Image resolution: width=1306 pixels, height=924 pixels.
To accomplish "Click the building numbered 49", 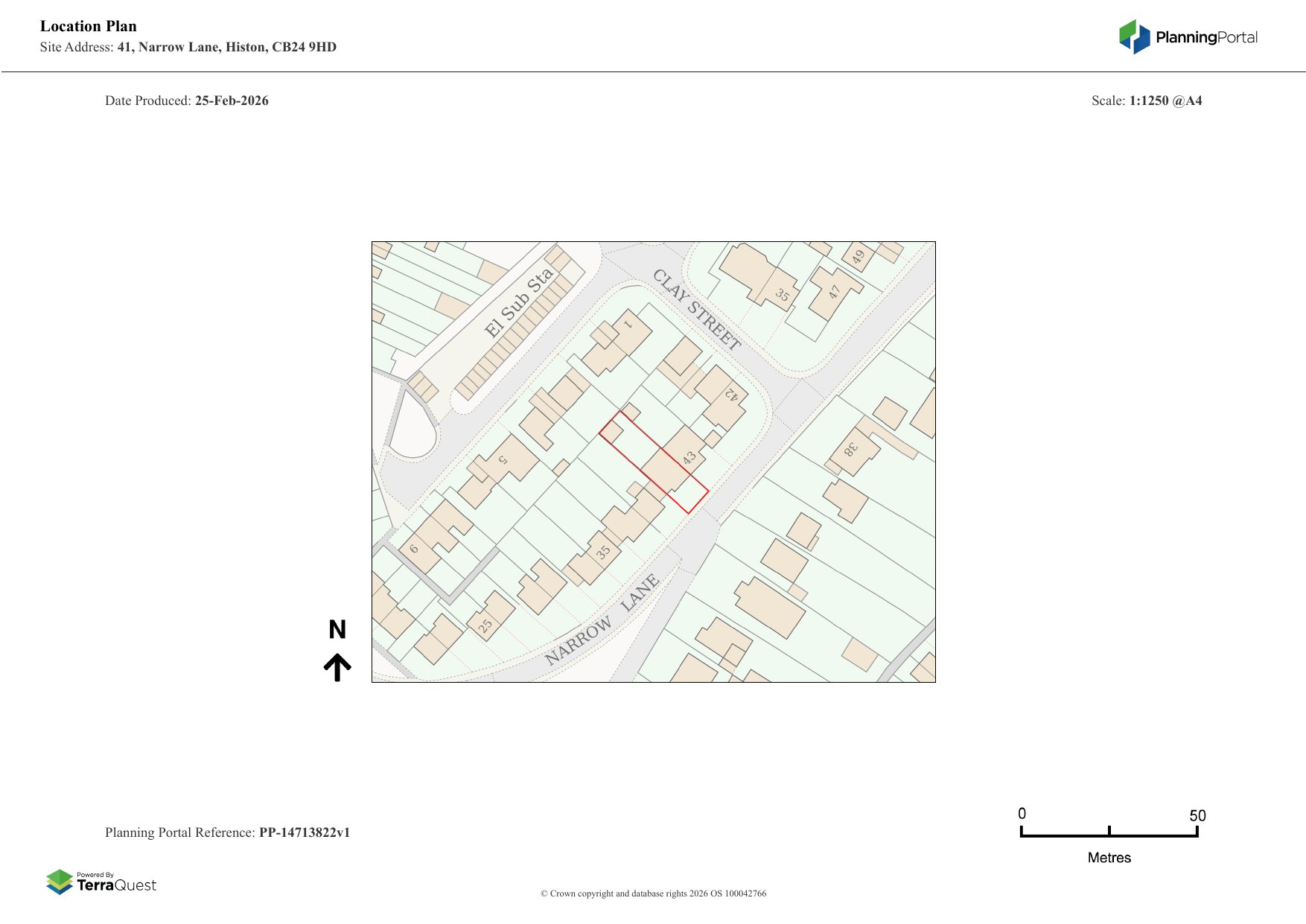I will pyautogui.click(x=859, y=257).
